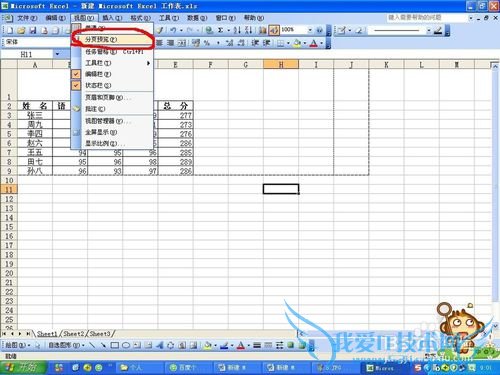Switch to the Sheet3 tab
This screenshot has height=375, width=500.
pos(100,333)
